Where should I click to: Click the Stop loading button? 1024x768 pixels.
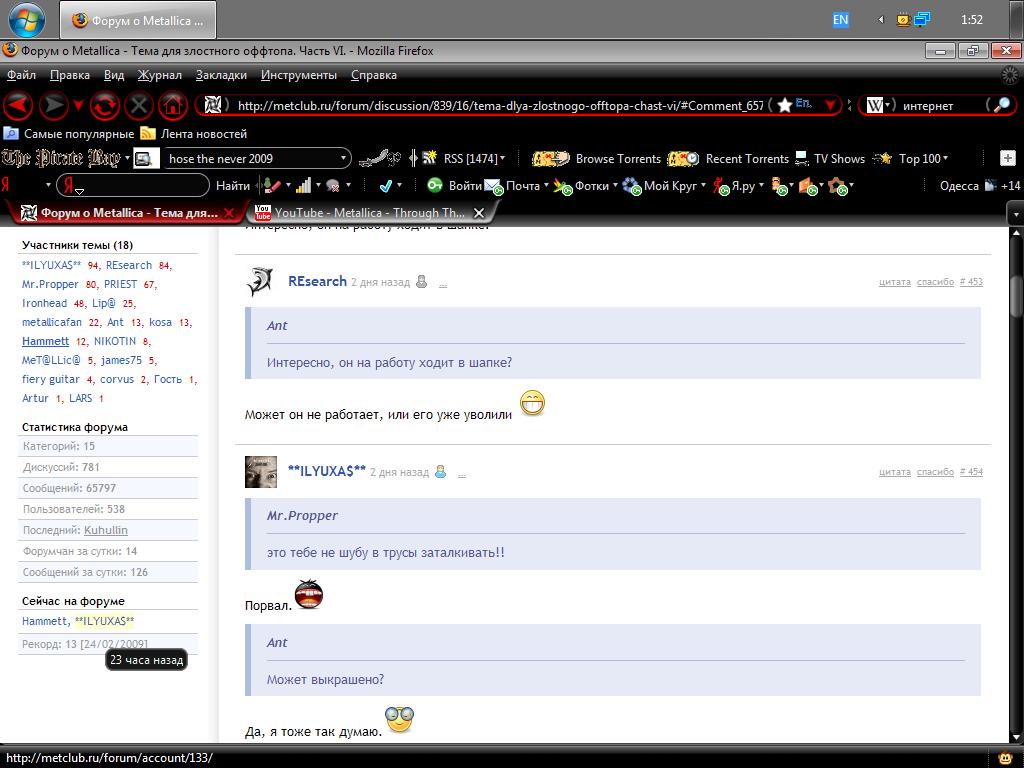click(139, 105)
